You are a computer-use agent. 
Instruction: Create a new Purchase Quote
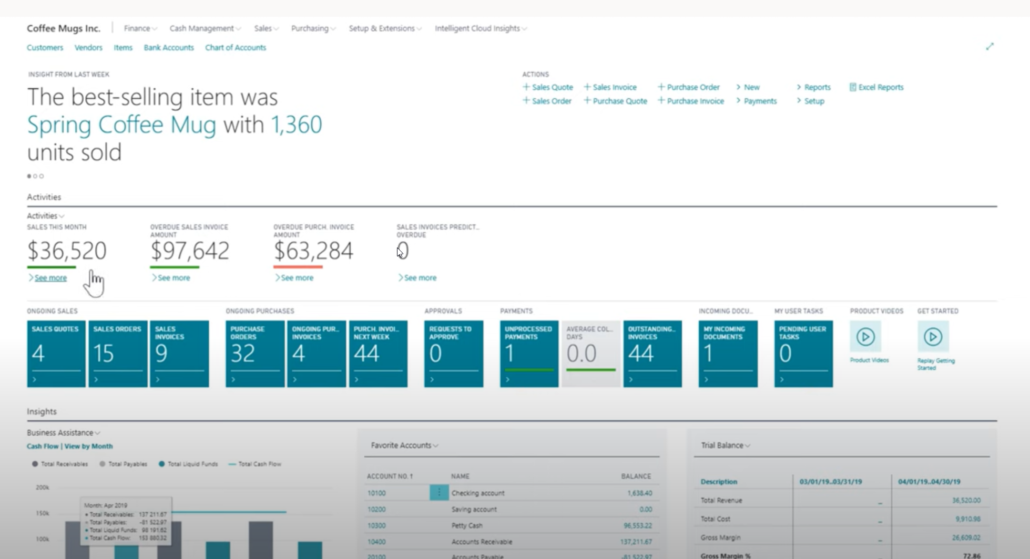[x=616, y=101]
